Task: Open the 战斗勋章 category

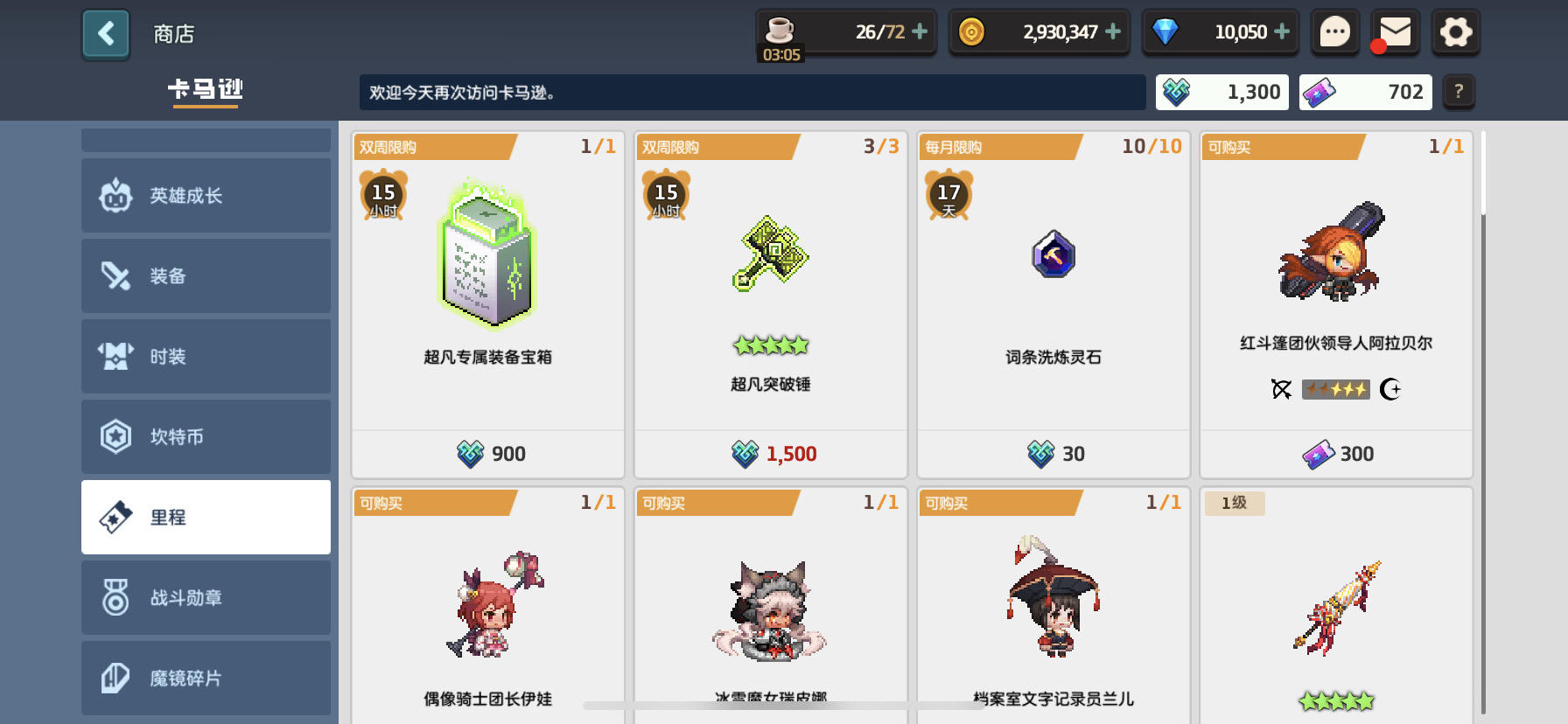Action: 206,597
